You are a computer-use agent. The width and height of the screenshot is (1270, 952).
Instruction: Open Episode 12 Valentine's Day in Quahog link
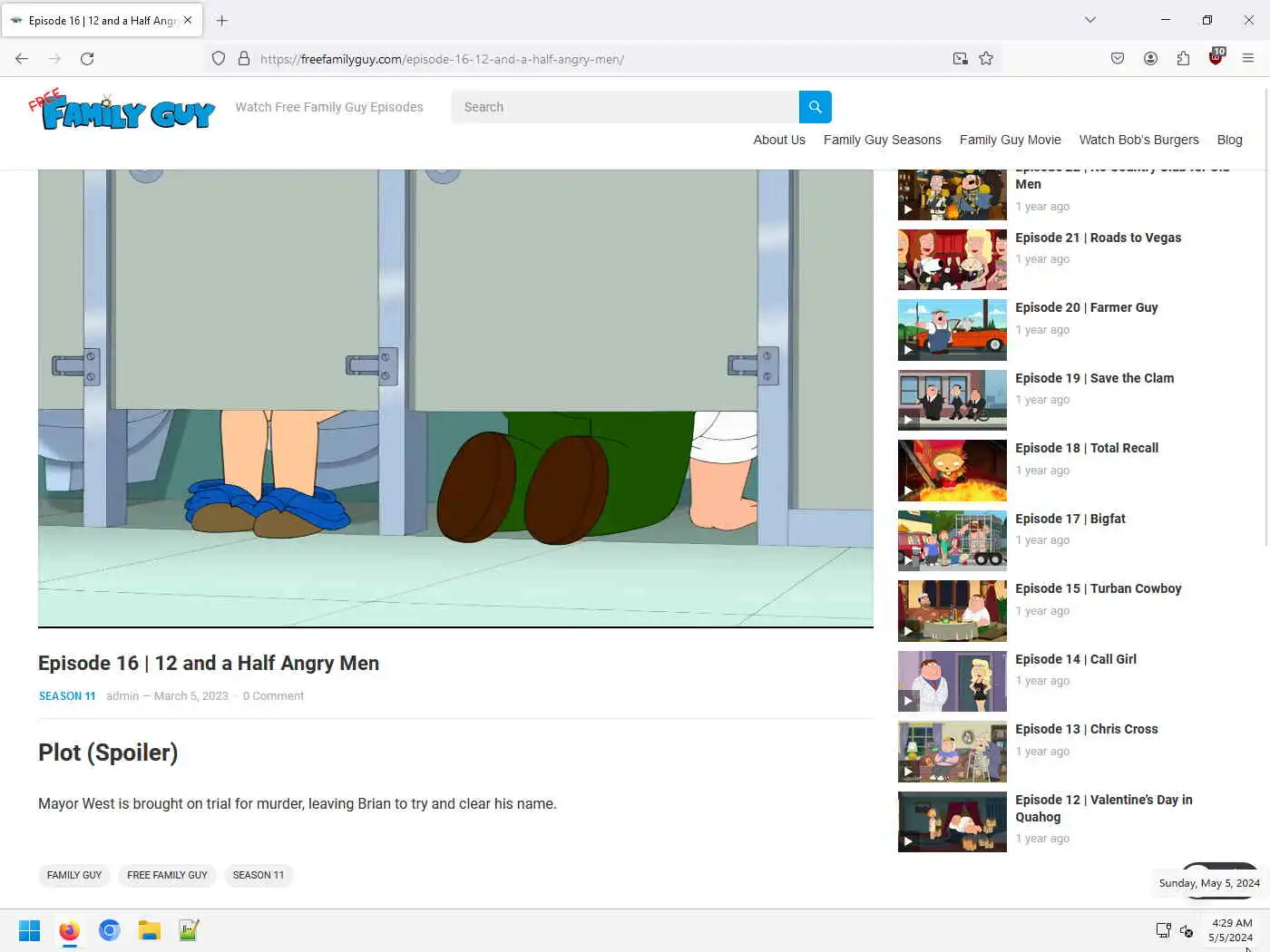click(x=1104, y=808)
